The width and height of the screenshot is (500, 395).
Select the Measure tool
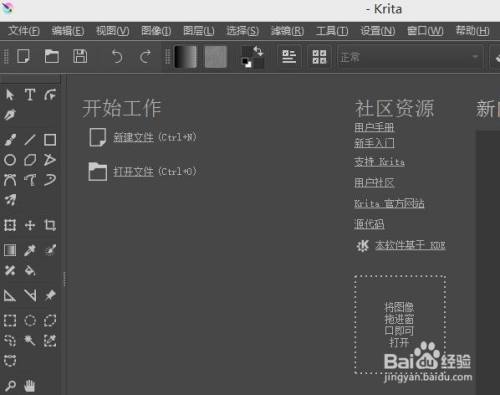pos(30,295)
